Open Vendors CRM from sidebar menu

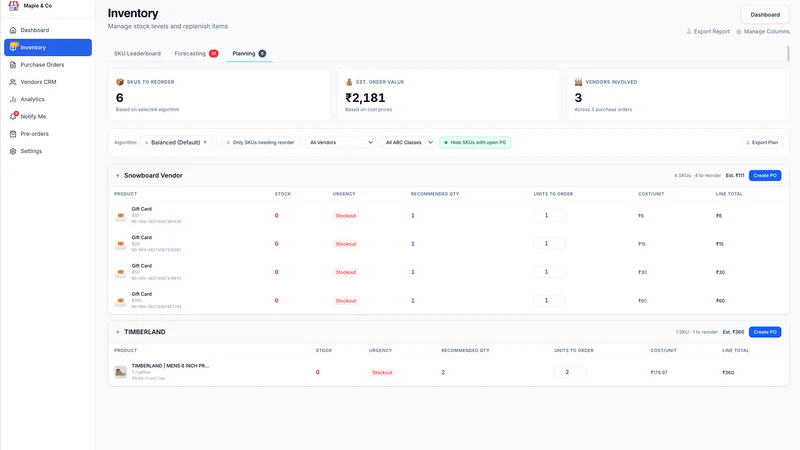pos(48,82)
